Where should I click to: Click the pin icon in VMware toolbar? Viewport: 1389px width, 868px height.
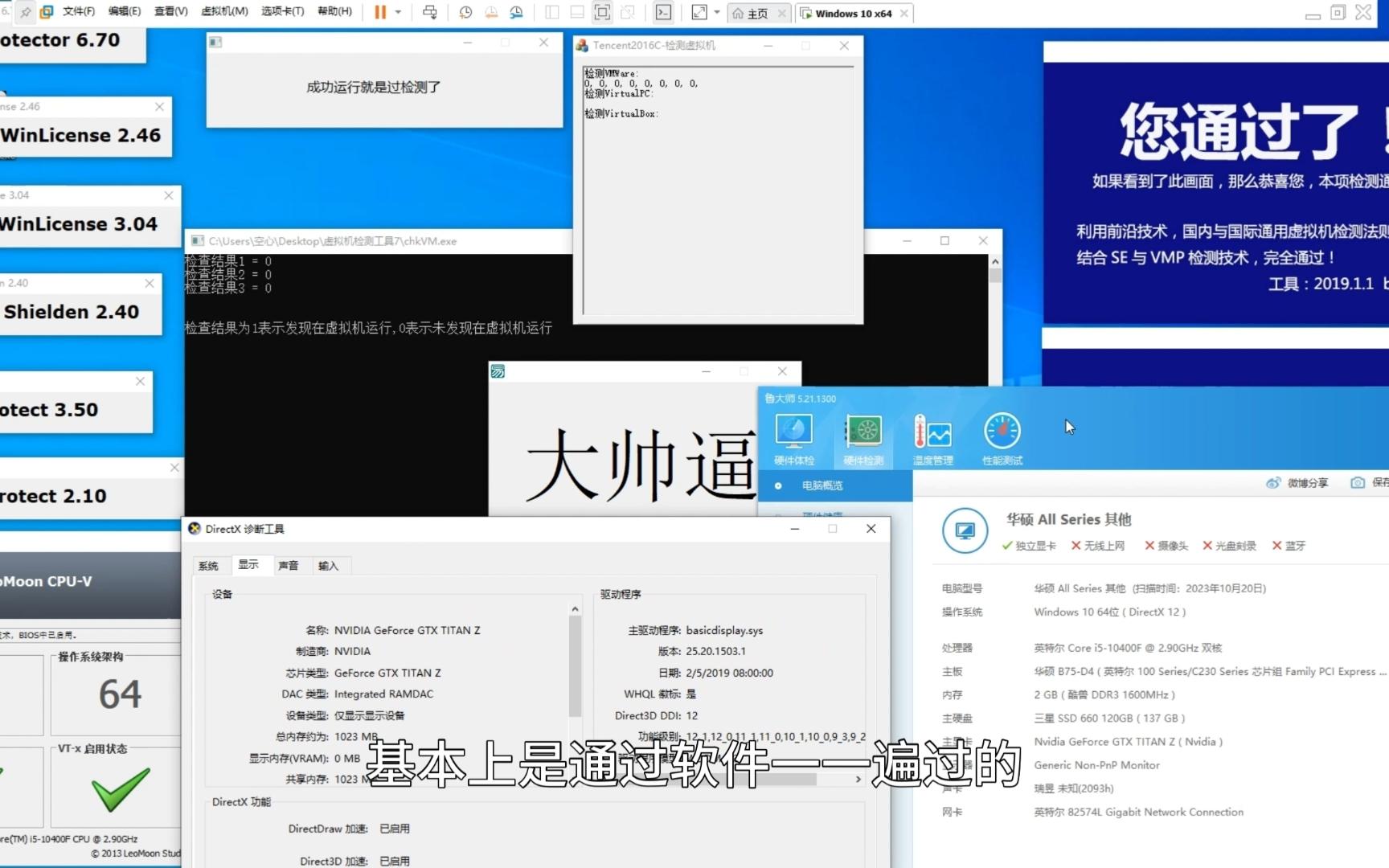(x=27, y=12)
